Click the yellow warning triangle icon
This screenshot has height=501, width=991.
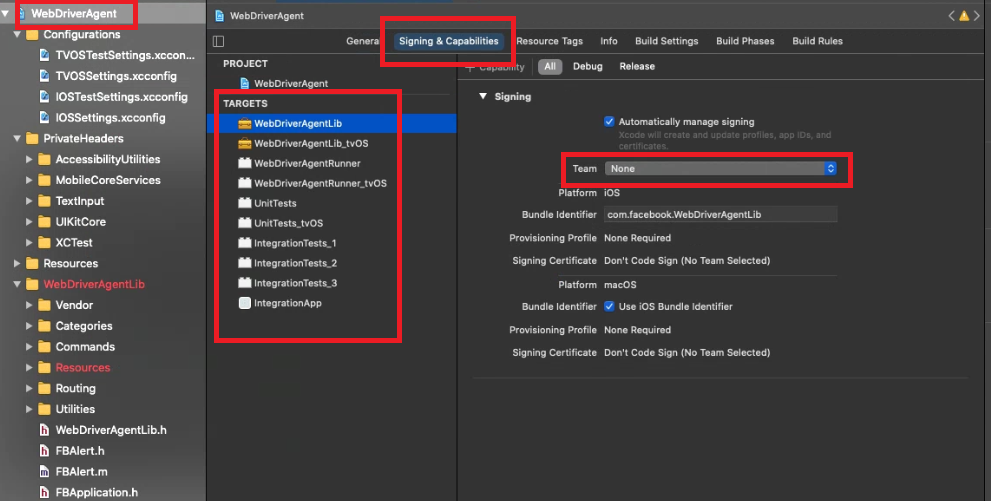[964, 16]
